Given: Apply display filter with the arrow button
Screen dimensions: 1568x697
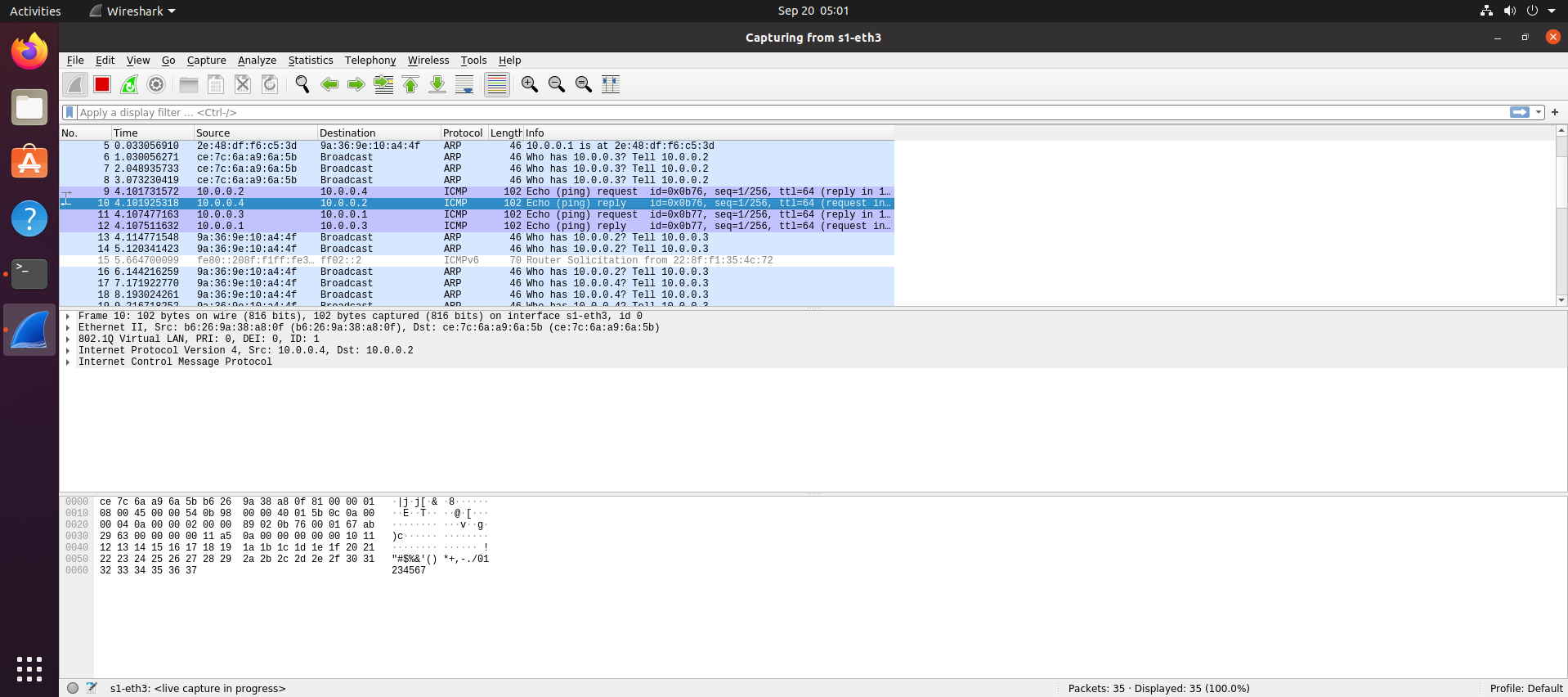Looking at the screenshot, I should [x=1520, y=112].
